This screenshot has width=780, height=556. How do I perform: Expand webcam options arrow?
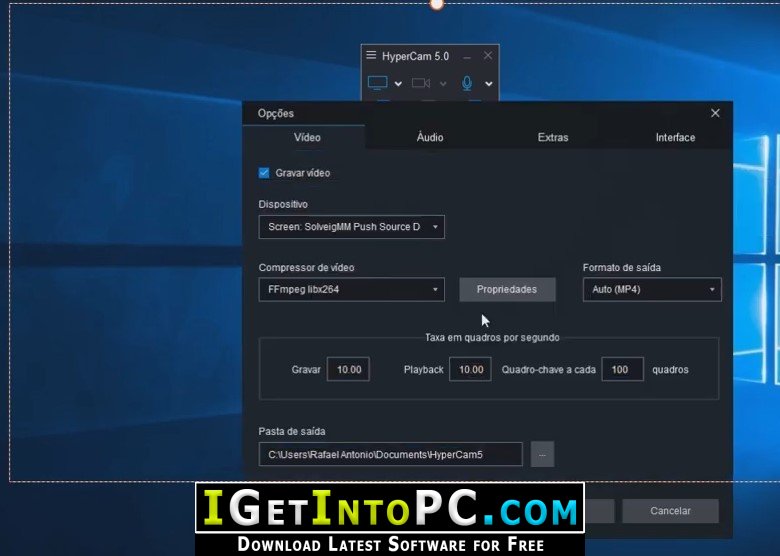coord(443,84)
